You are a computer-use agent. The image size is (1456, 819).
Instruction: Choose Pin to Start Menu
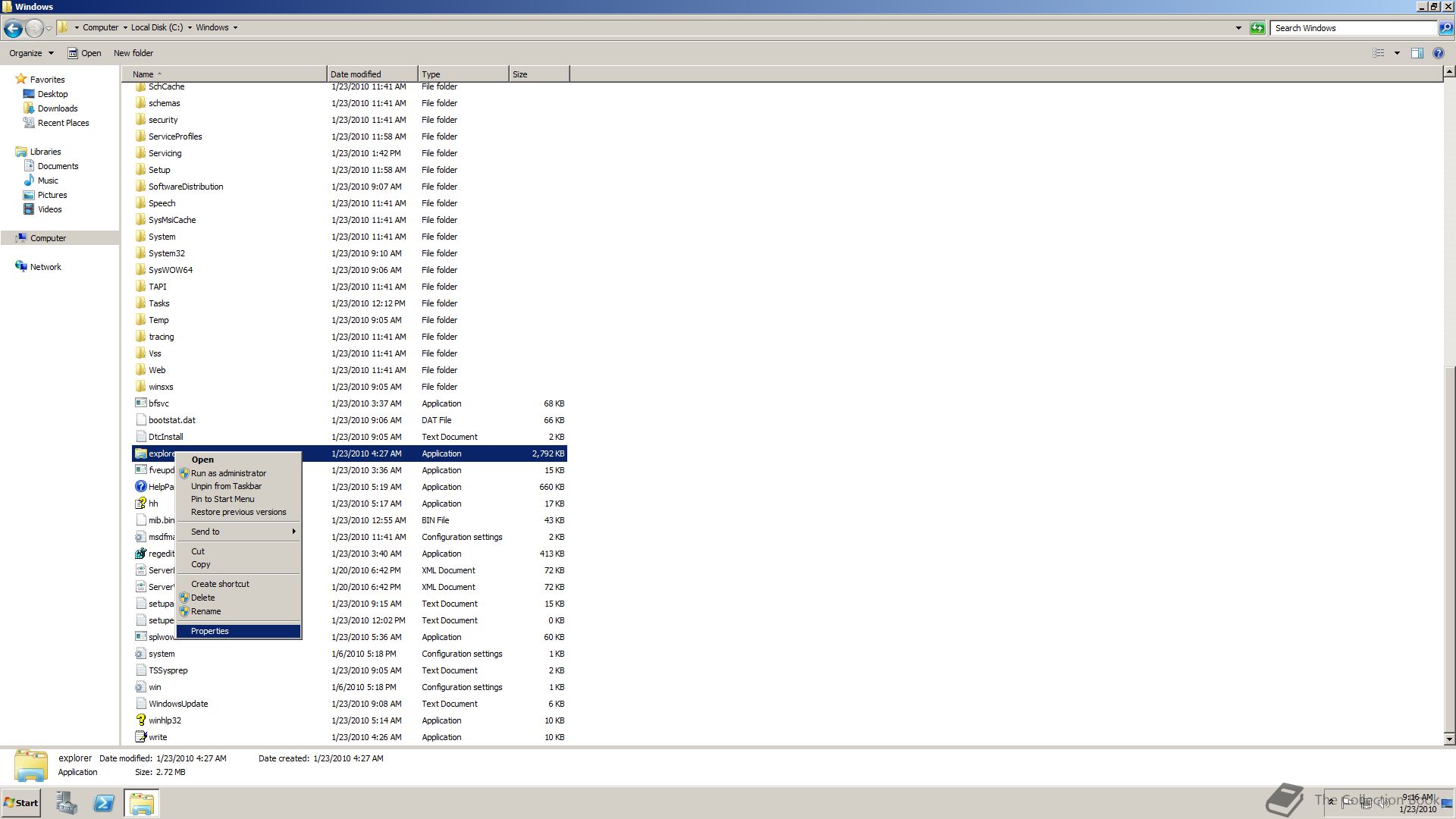[x=238, y=499]
